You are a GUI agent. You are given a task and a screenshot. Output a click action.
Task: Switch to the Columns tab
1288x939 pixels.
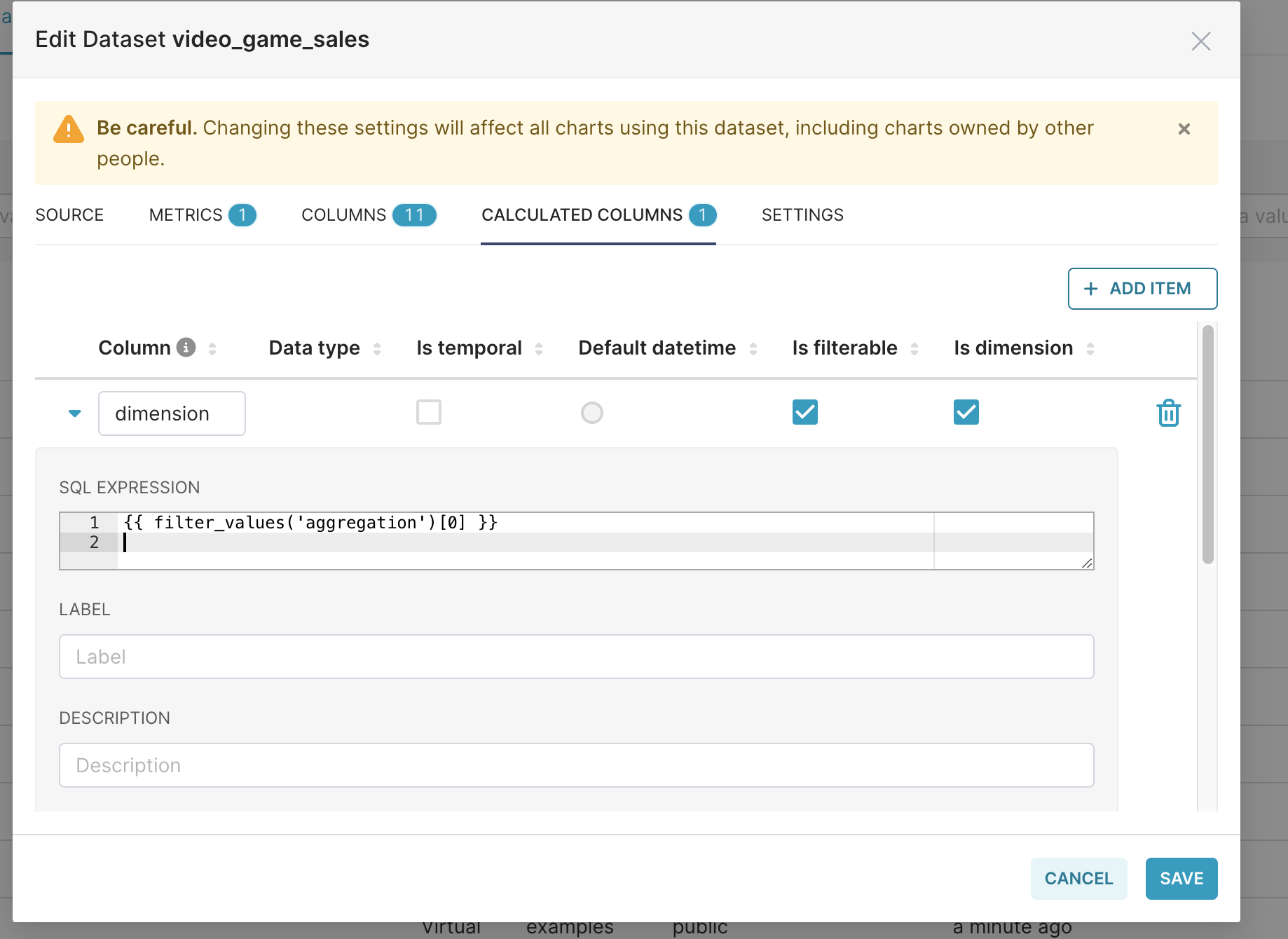[x=369, y=215]
